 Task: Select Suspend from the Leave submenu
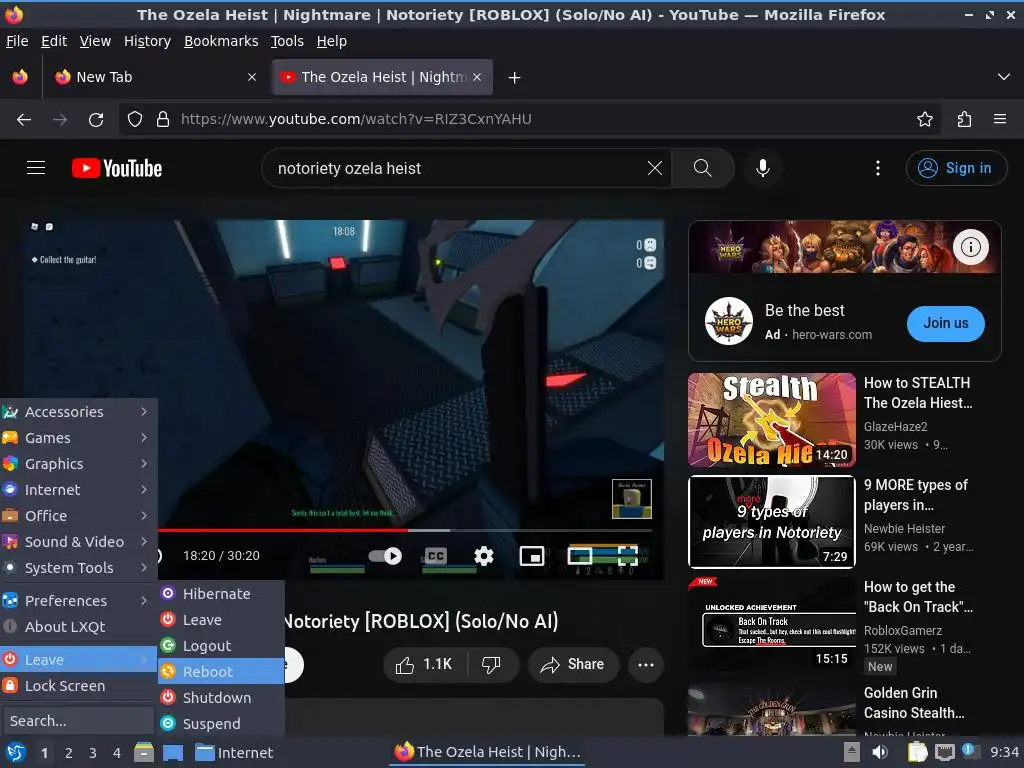221,724
